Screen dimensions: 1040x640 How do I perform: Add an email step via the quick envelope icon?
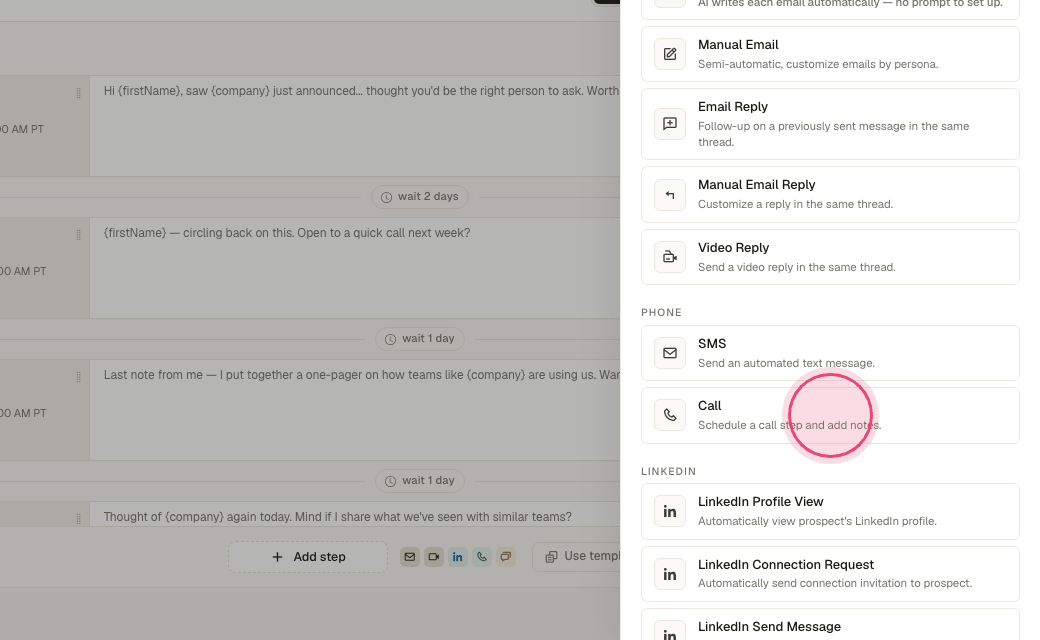410,557
